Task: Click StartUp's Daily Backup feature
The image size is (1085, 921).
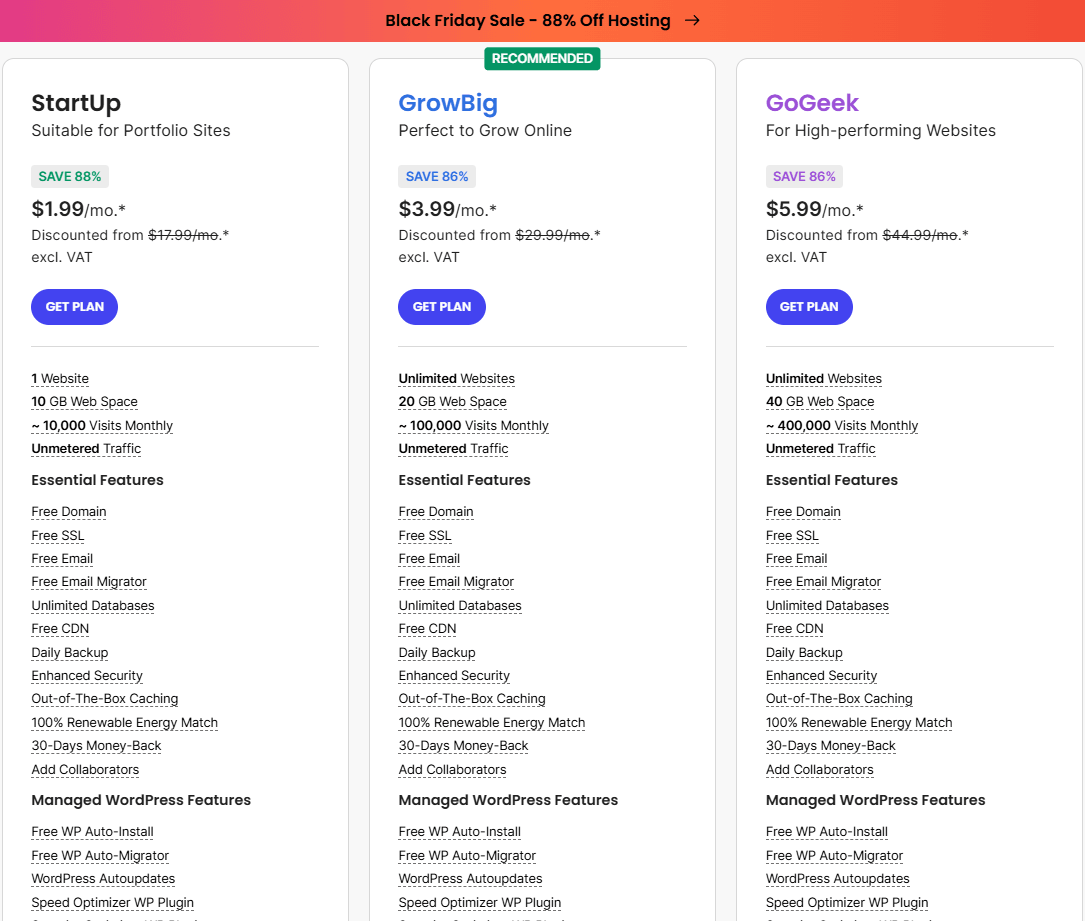Action: point(70,653)
